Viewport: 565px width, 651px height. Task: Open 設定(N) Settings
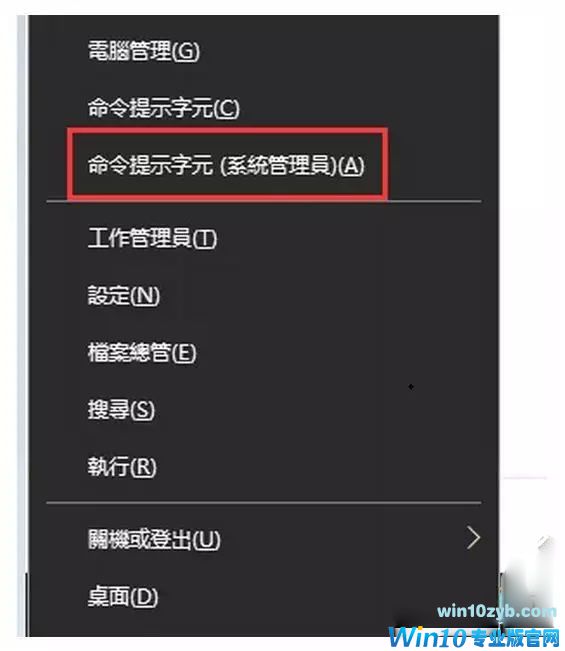[124, 296]
